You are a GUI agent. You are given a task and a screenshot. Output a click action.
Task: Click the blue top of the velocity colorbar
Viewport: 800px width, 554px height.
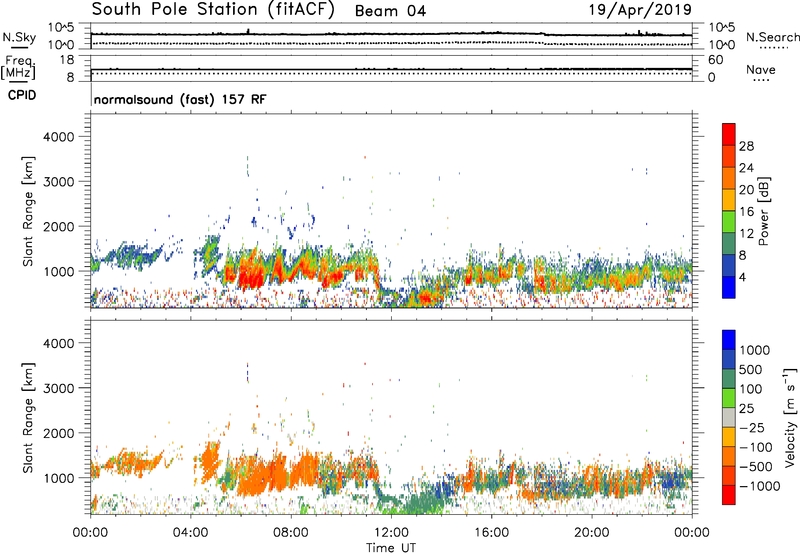click(729, 340)
